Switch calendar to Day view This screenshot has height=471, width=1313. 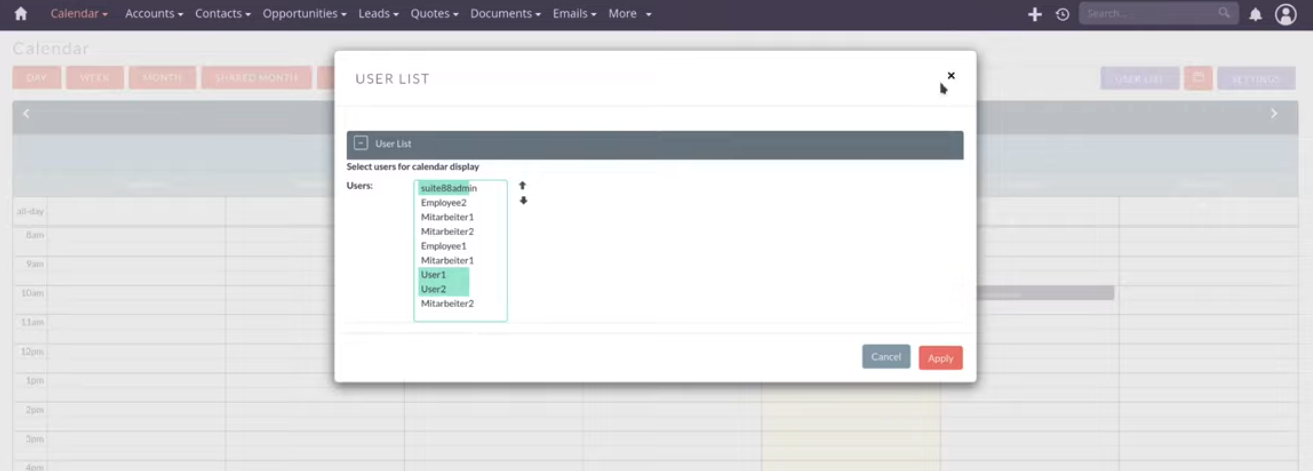pyautogui.click(x=37, y=78)
